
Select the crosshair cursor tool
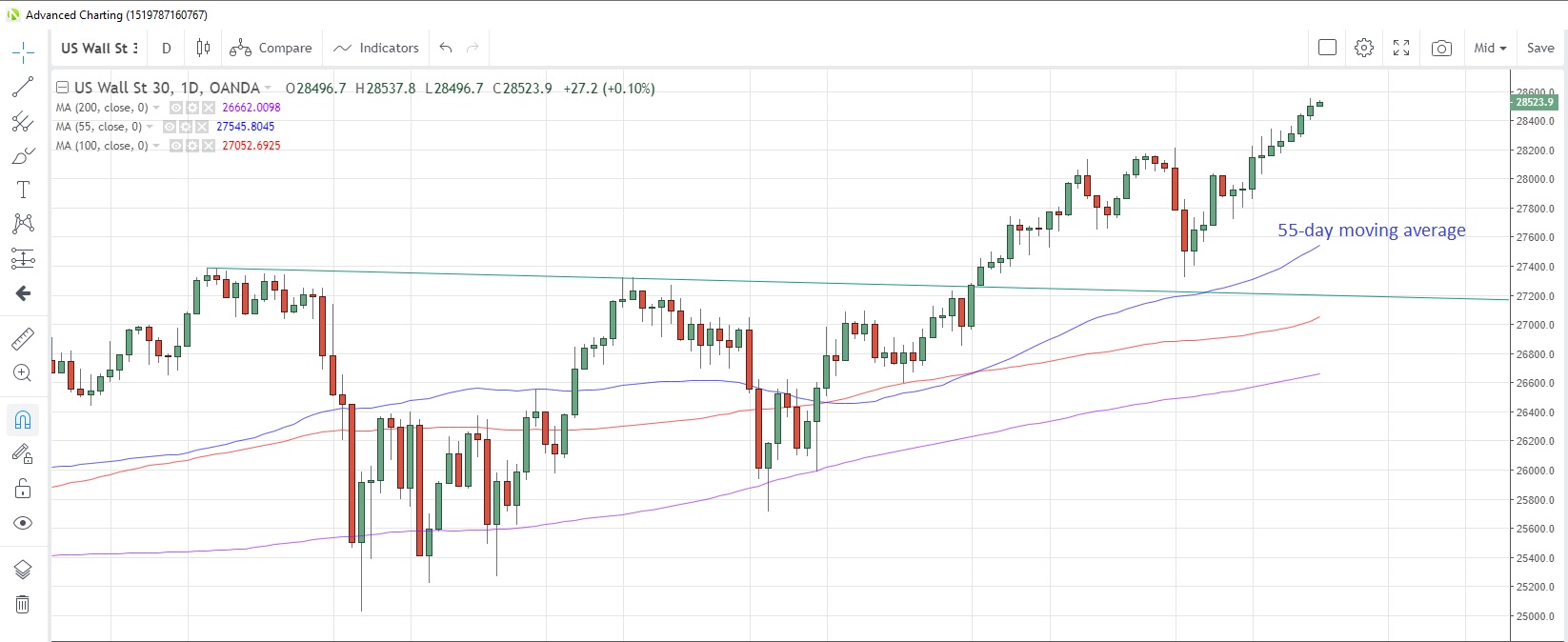(x=23, y=52)
